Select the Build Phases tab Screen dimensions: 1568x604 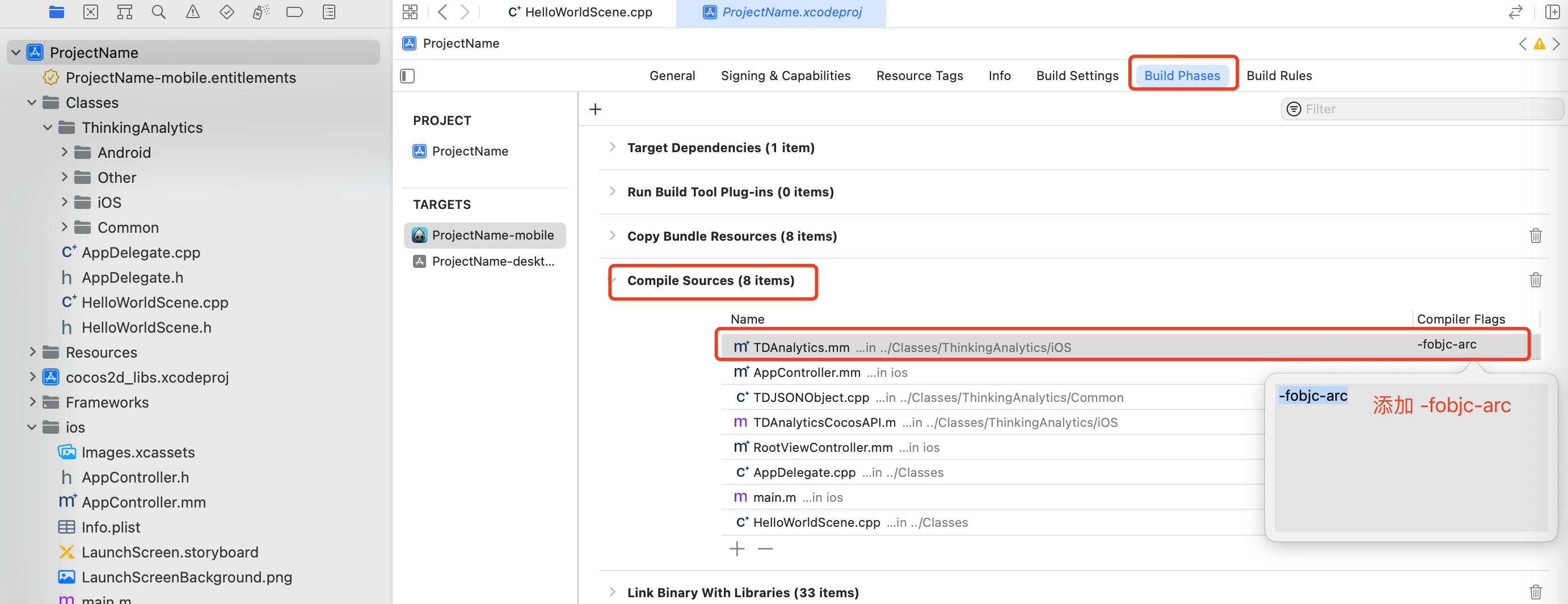coord(1182,76)
